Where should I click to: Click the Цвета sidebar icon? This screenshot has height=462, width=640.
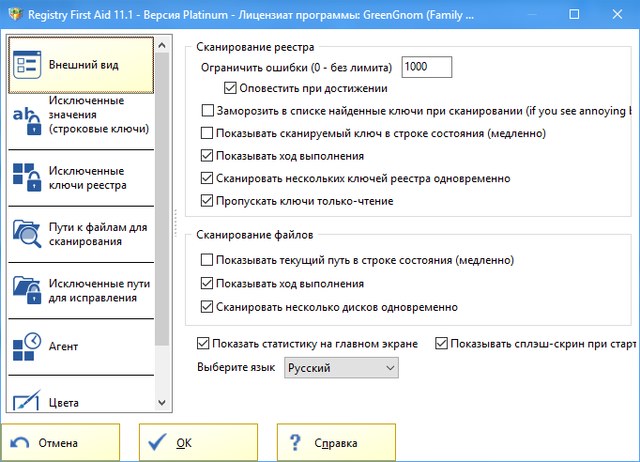[28, 400]
